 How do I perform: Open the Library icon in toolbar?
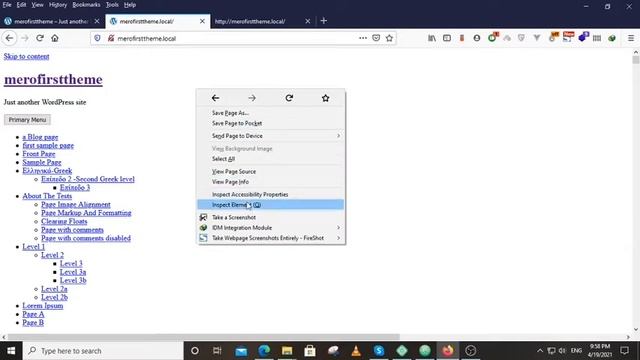[432, 38]
